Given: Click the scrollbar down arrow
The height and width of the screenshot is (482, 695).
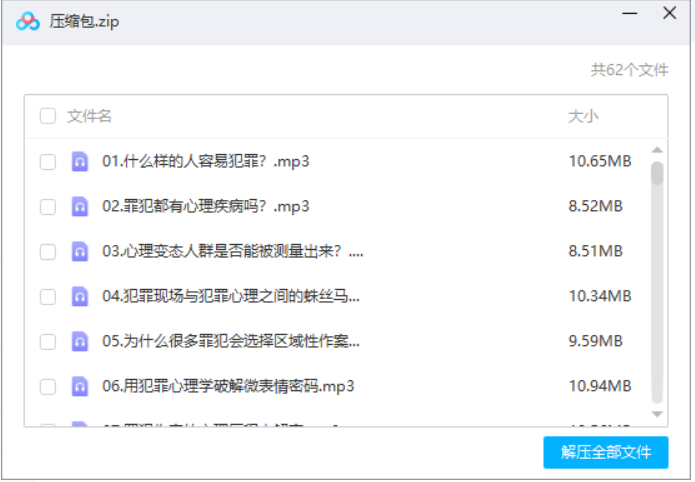Looking at the screenshot, I should [x=657, y=413].
